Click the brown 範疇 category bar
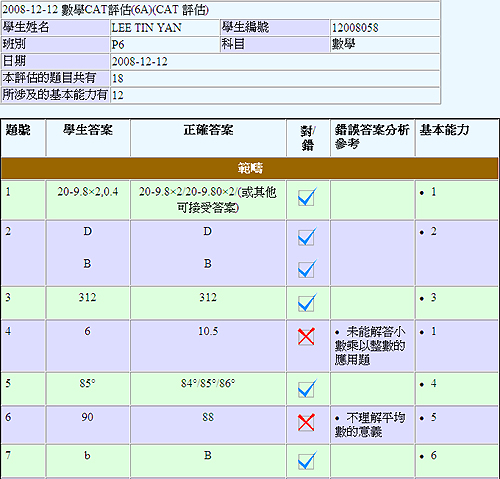This screenshot has height=479, width=500. click(250, 168)
